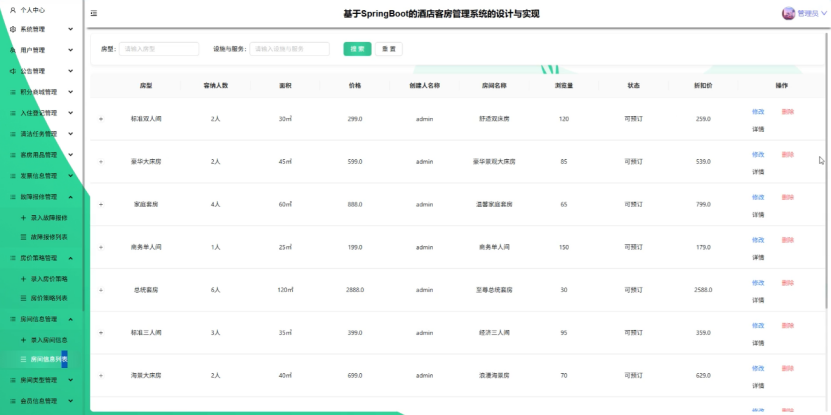
Task: Click the room name 豪华景观大床房
Action: click(x=494, y=162)
